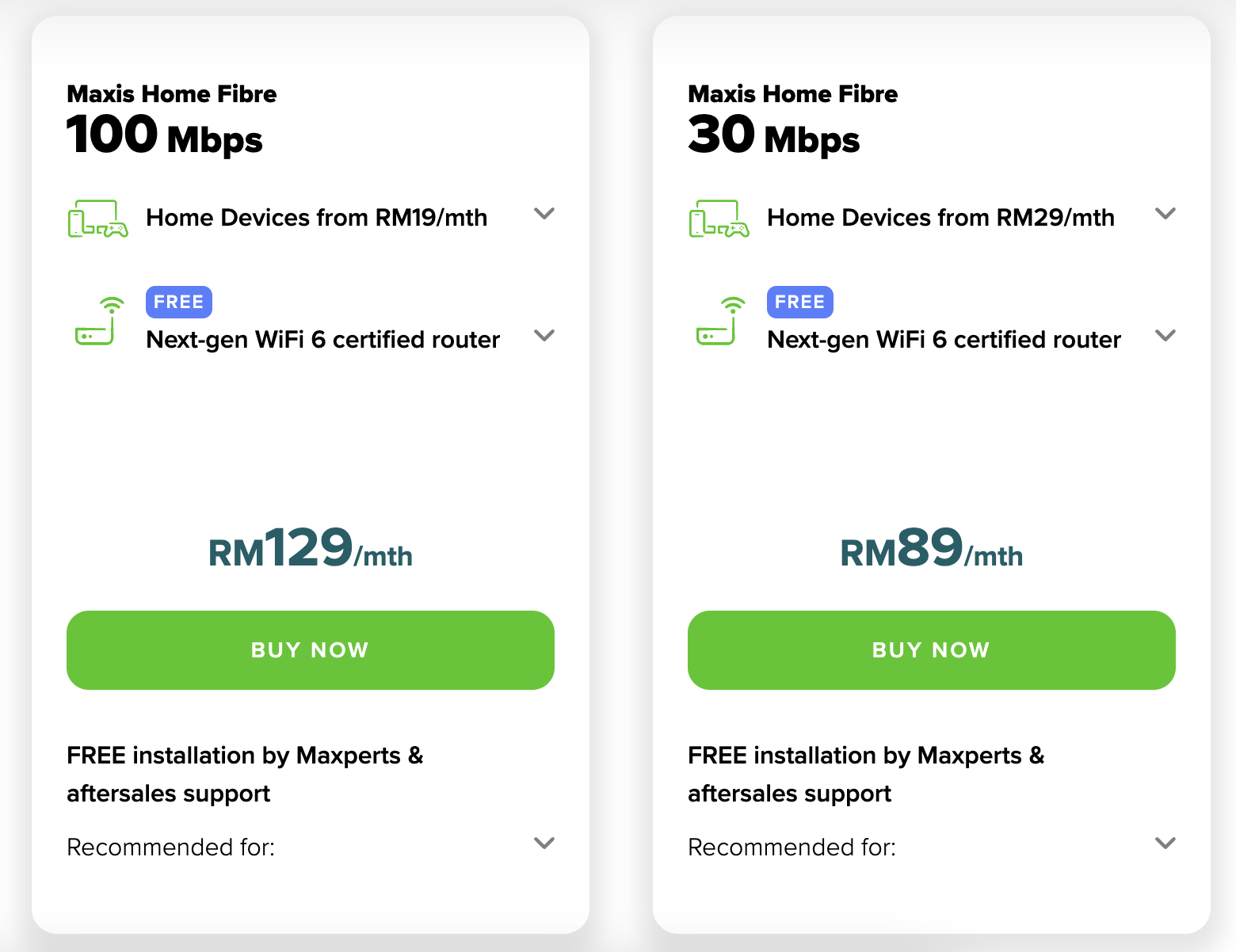
Task: Click home devices icon on 30 Mbps card
Action: (x=719, y=219)
